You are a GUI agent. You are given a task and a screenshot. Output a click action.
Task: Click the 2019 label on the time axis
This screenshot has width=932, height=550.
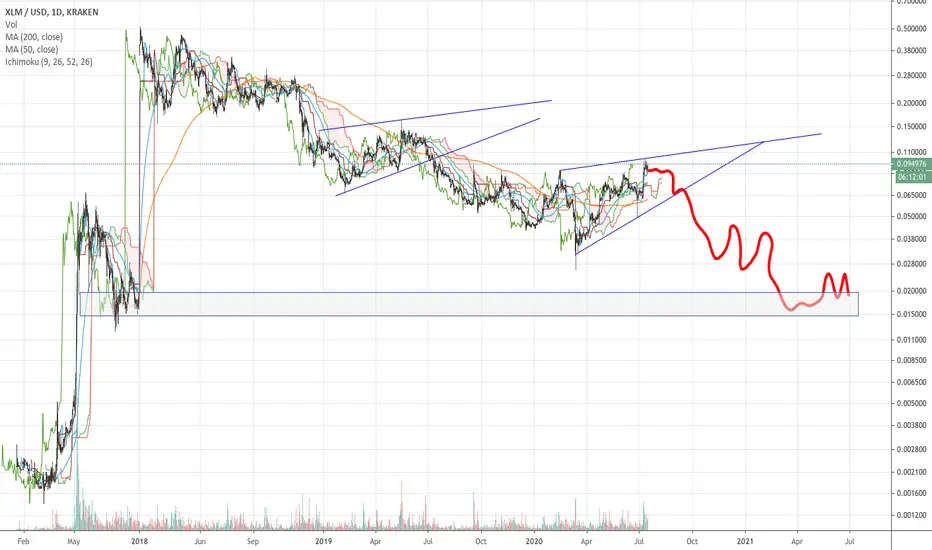[x=323, y=542]
